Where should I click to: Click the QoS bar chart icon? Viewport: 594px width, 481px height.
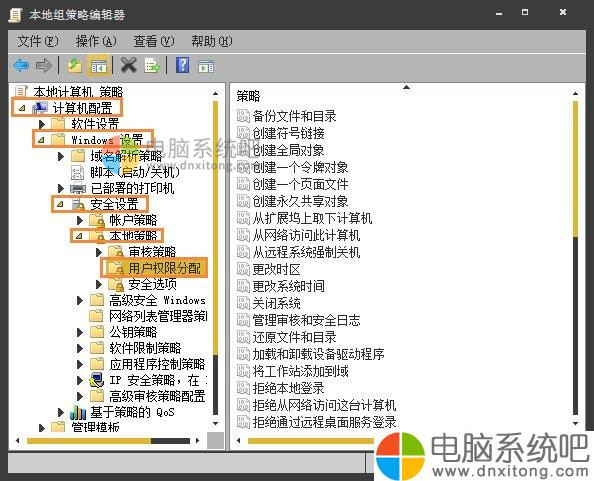pos(78,412)
